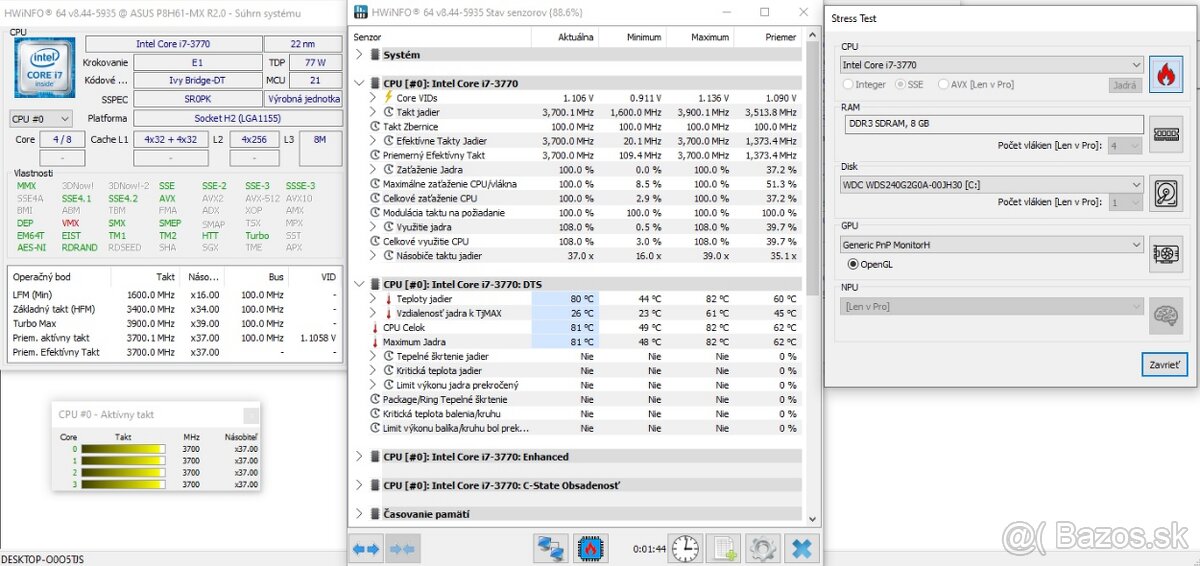The width and height of the screenshot is (1200, 566).
Task: Open remote network monitoring computers icon
Action: (551, 548)
